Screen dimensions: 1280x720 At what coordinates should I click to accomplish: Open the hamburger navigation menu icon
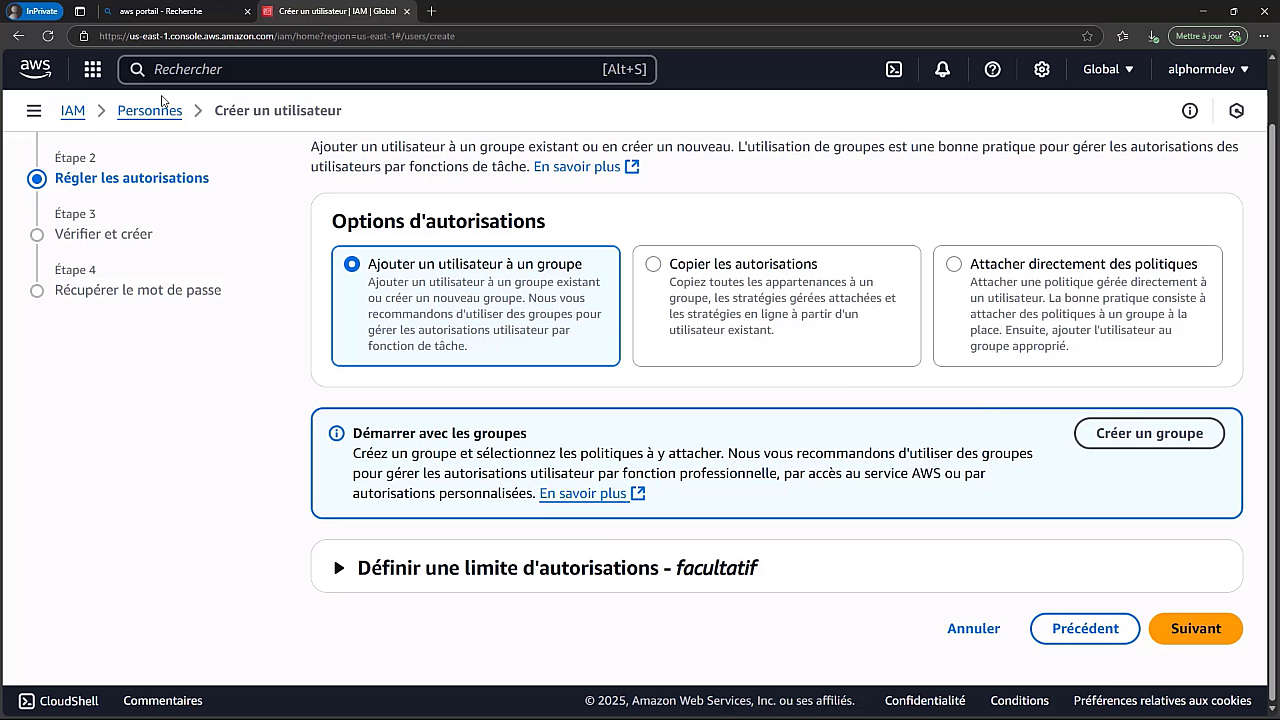(x=34, y=110)
